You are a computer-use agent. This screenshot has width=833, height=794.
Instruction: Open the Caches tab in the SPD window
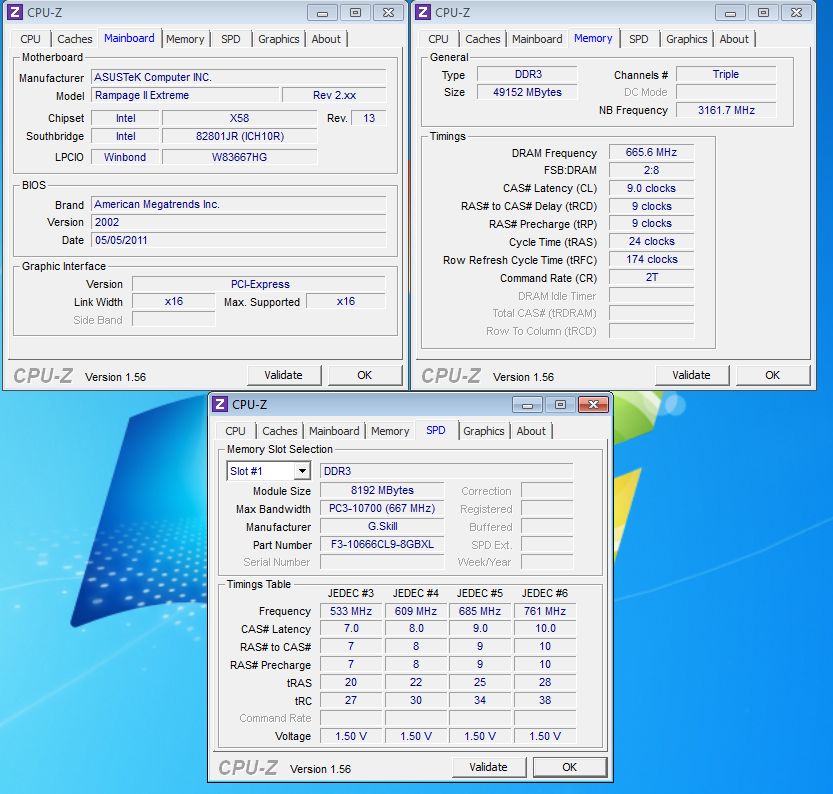(280, 431)
